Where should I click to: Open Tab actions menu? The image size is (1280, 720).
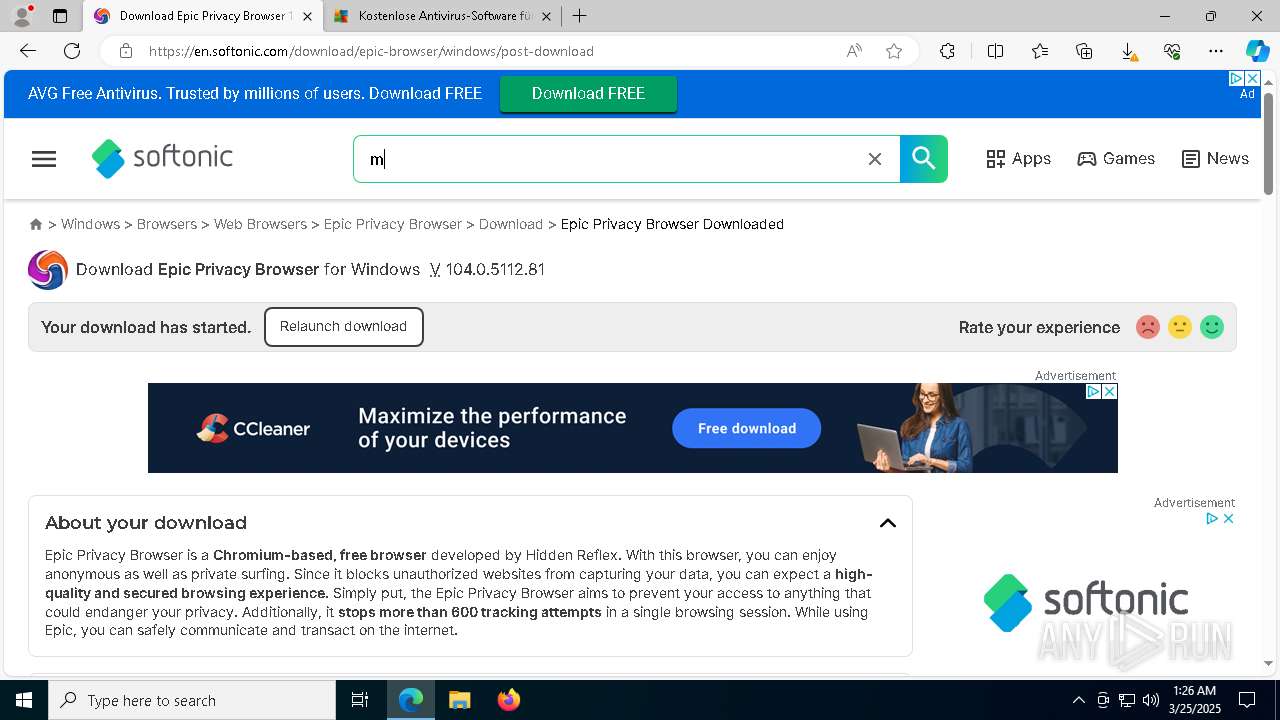click(x=60, y=16)
